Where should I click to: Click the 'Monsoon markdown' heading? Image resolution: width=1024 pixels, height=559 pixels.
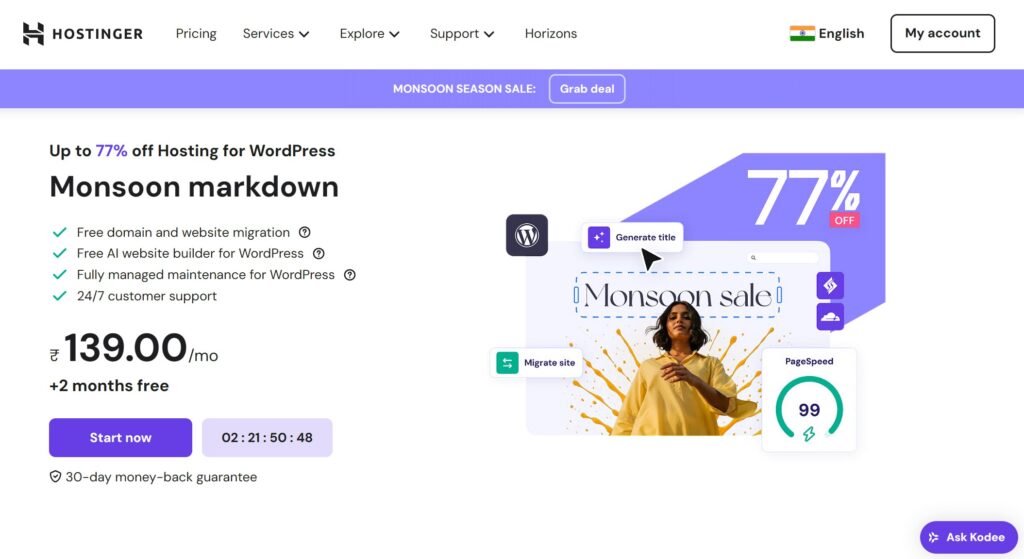[194, 187]
